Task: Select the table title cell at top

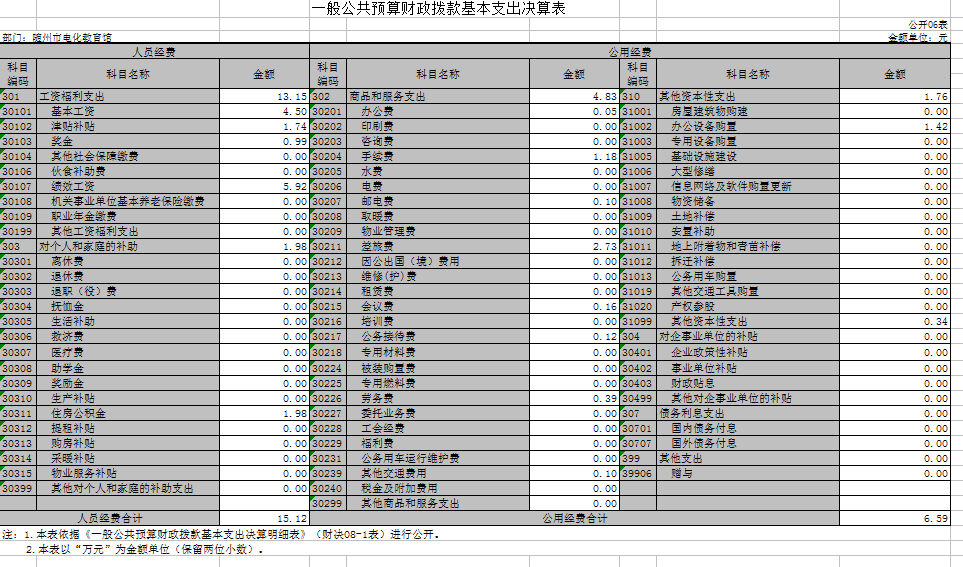Action: [438, 9]
